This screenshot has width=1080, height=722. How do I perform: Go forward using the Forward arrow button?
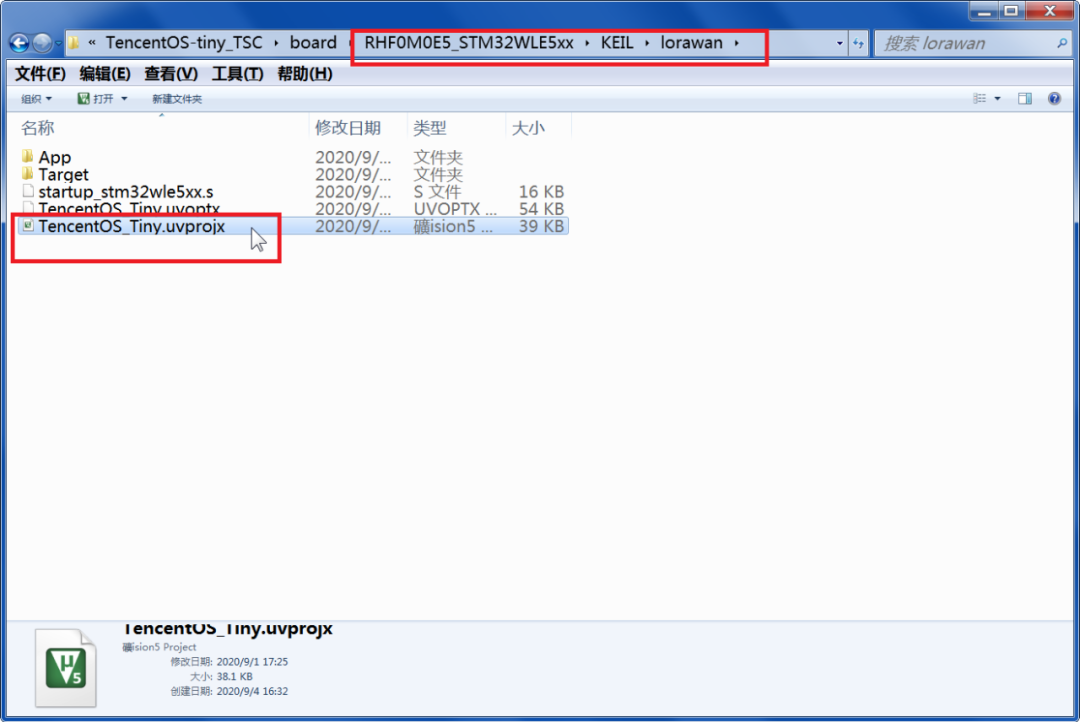pos(42,43)
